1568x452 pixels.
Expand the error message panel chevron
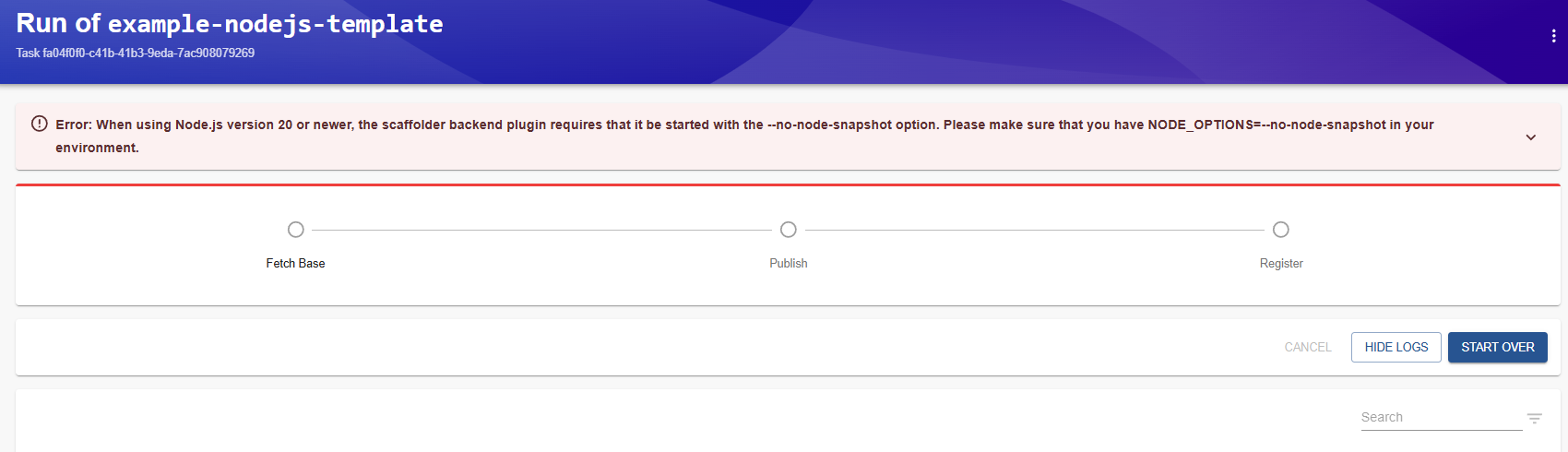[x=1530, y=137]
